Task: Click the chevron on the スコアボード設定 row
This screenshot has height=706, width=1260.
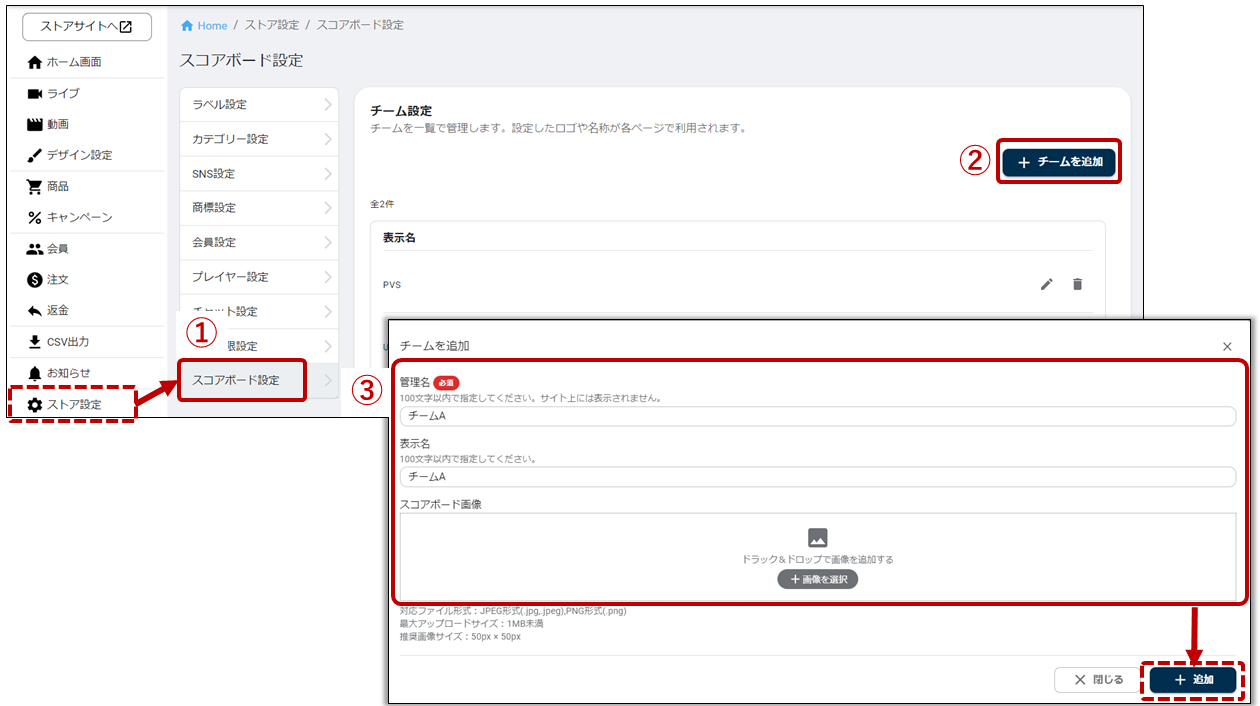Action: click(x=328, y=380)
